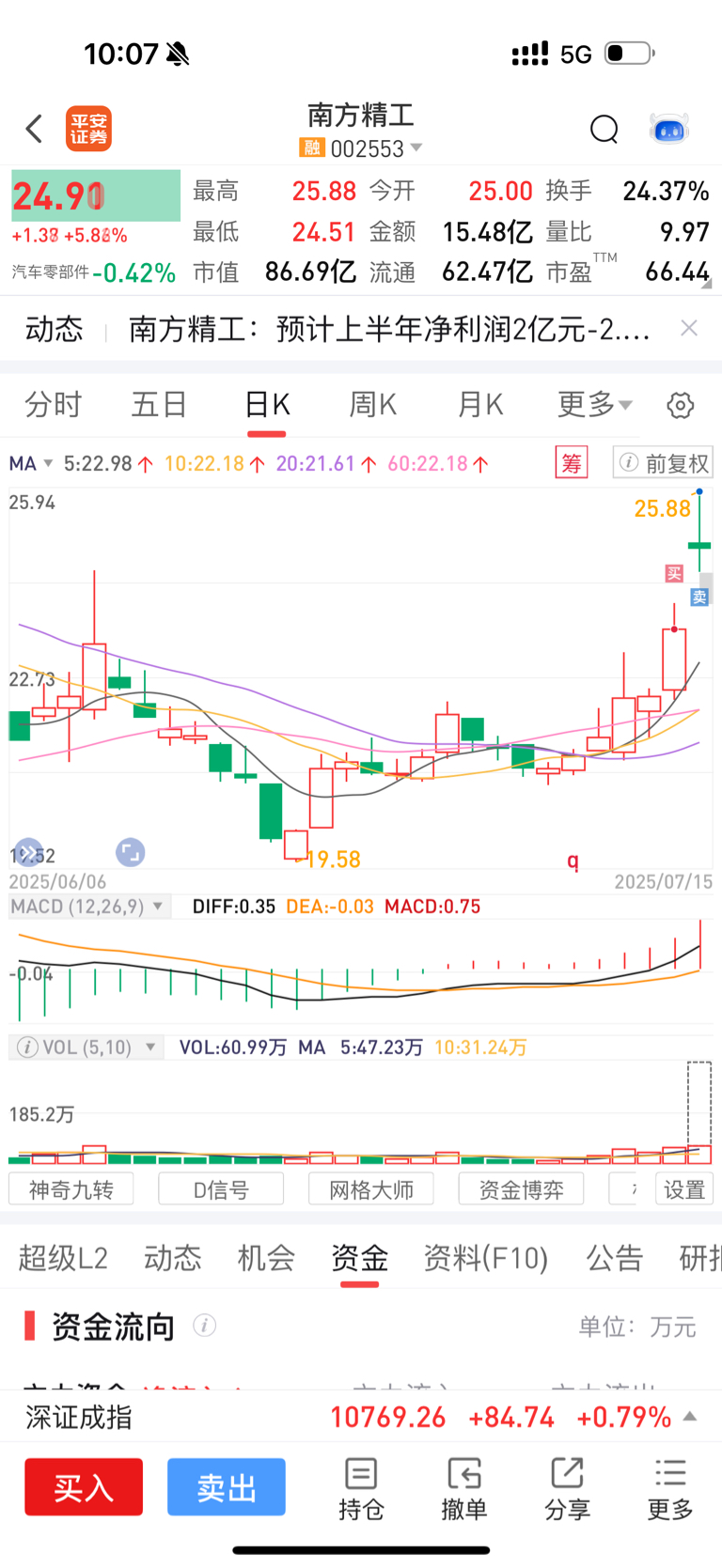This screenshot has height=1568, width=722.
Task: Tap the magenta q marker on chart
Action: (573, 860)
